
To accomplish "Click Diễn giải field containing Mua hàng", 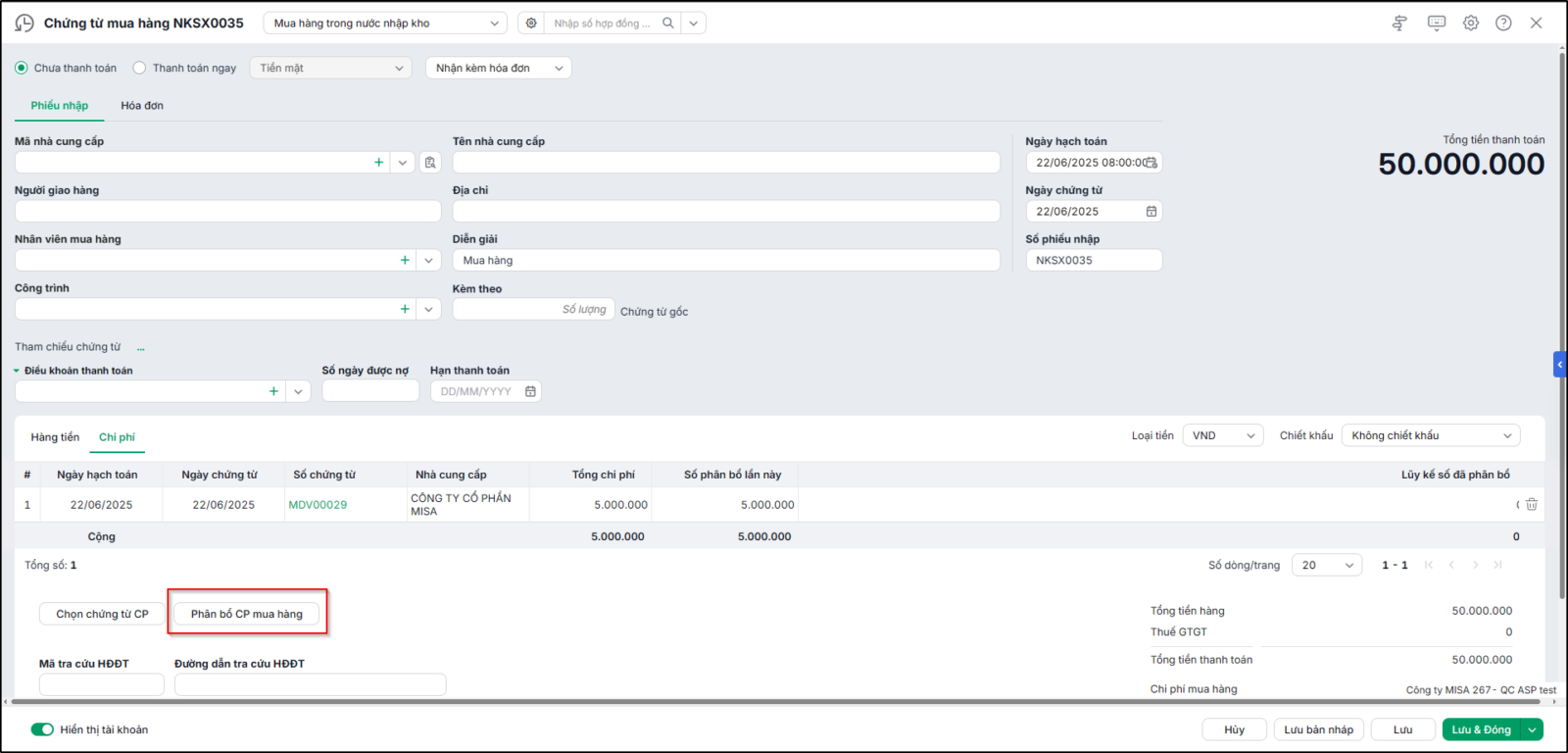I will tap(726, 260).
